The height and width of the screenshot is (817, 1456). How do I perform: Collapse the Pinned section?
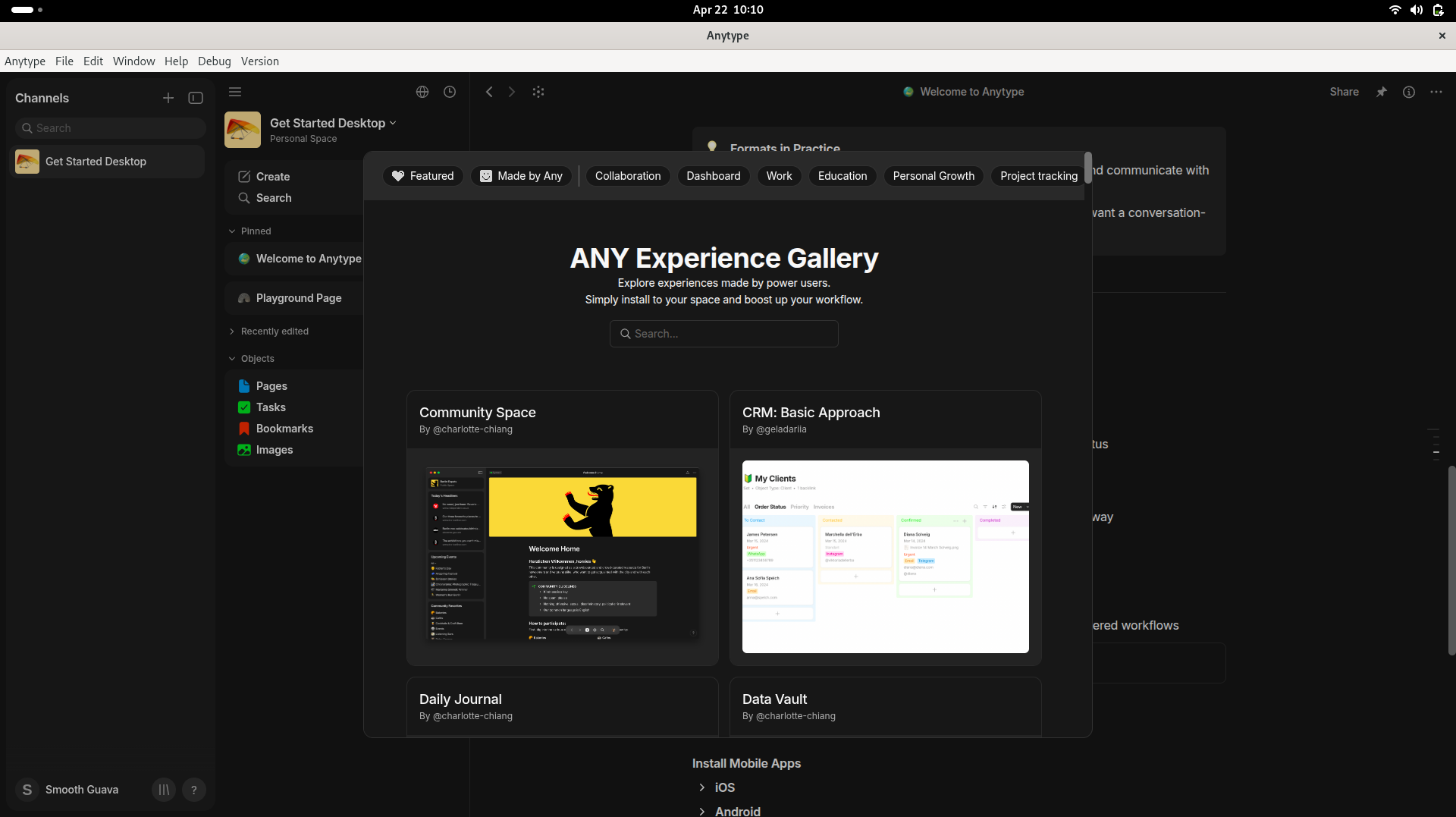(x=232, y=231)
